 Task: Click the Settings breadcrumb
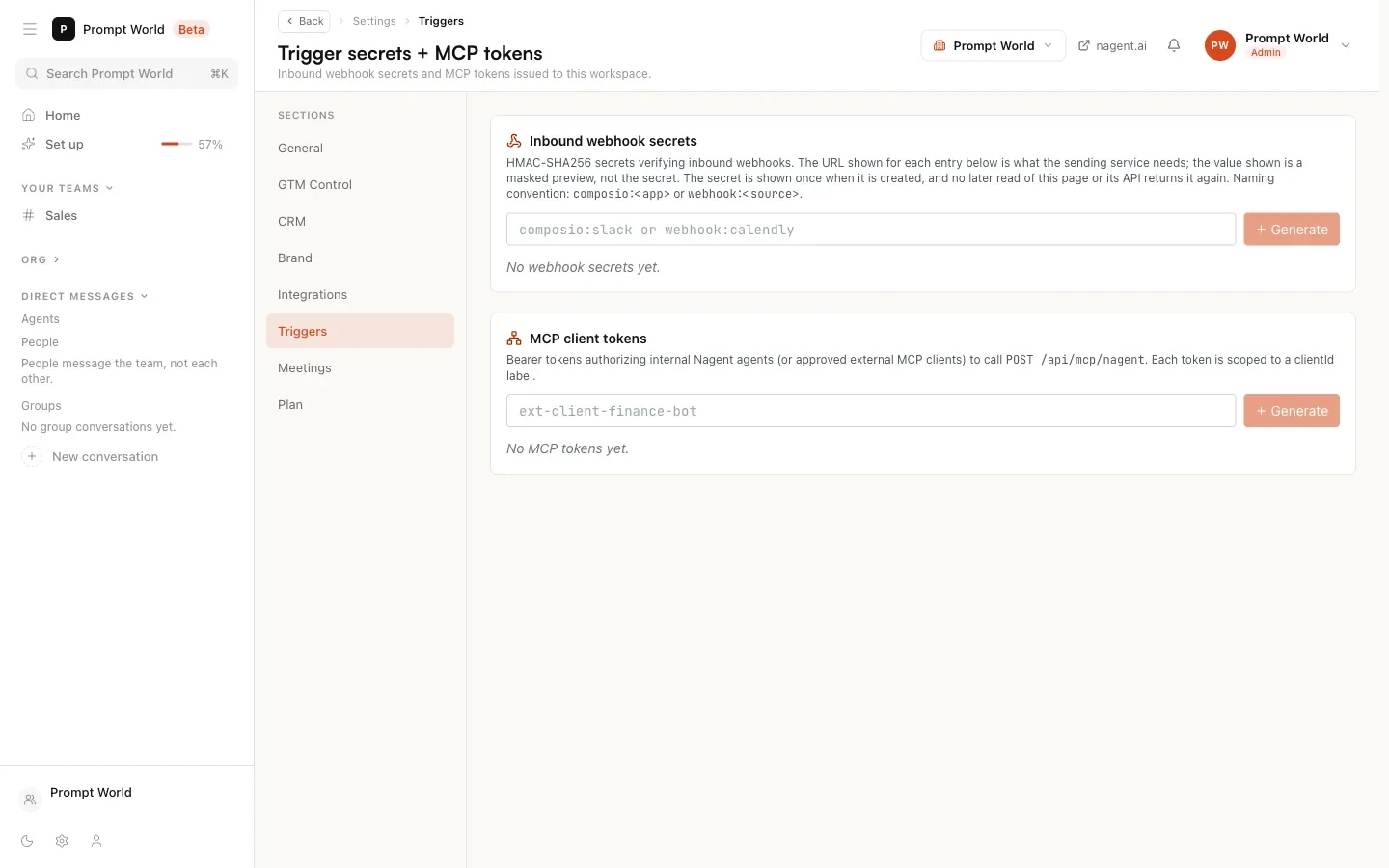[x=374, y=21]
